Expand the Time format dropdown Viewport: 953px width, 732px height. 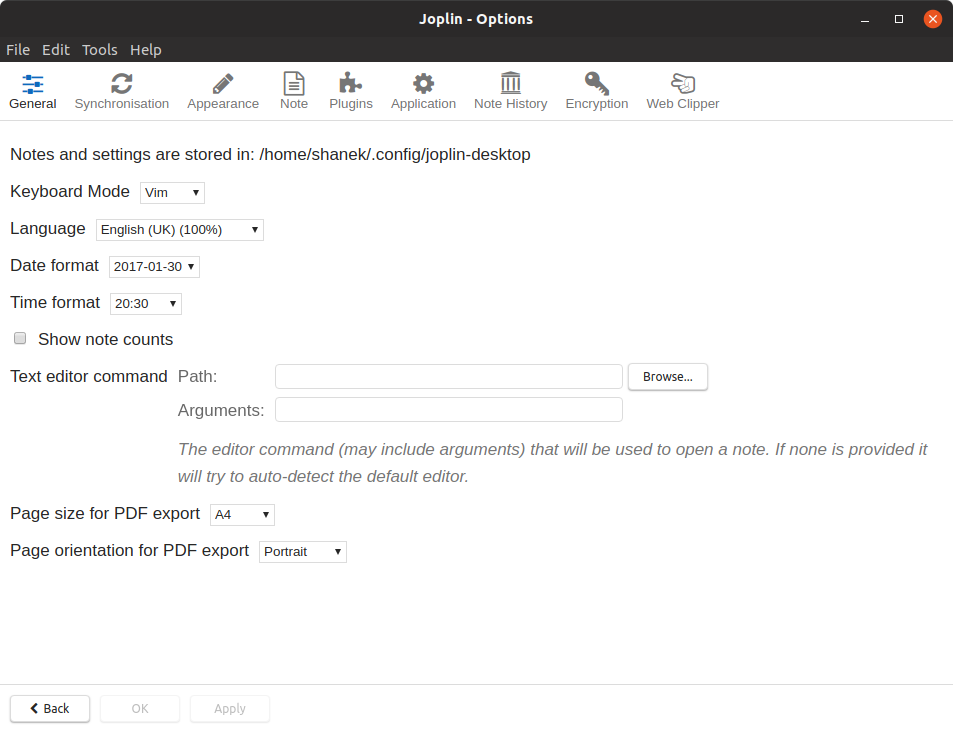click(146, 304)
